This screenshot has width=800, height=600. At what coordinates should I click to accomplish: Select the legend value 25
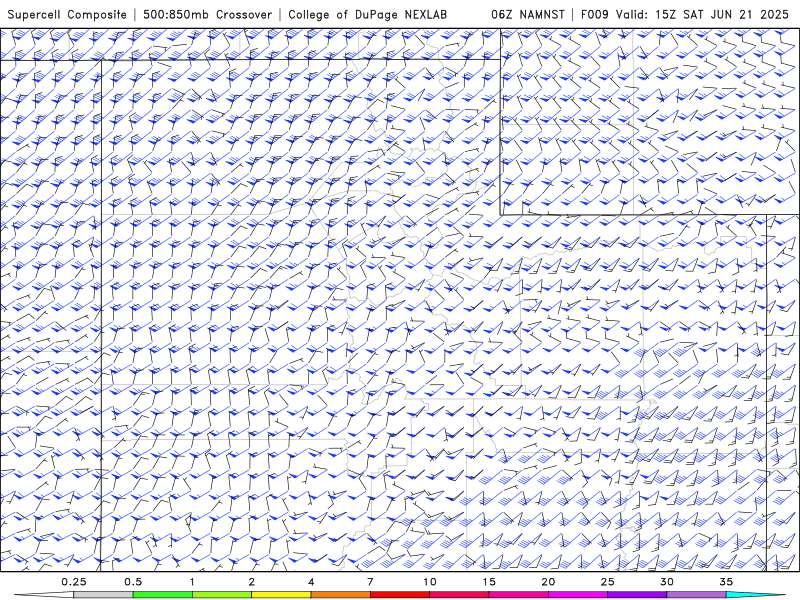coord(608,582)
